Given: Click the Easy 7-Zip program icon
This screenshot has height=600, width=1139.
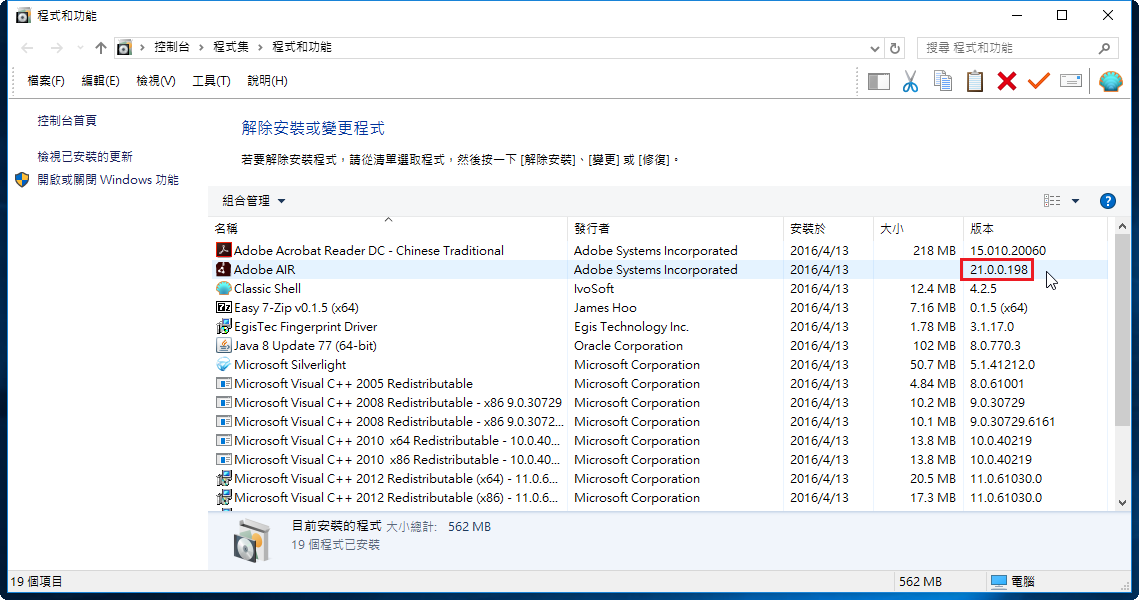Looking at the screenshot, I should (224, 307).
